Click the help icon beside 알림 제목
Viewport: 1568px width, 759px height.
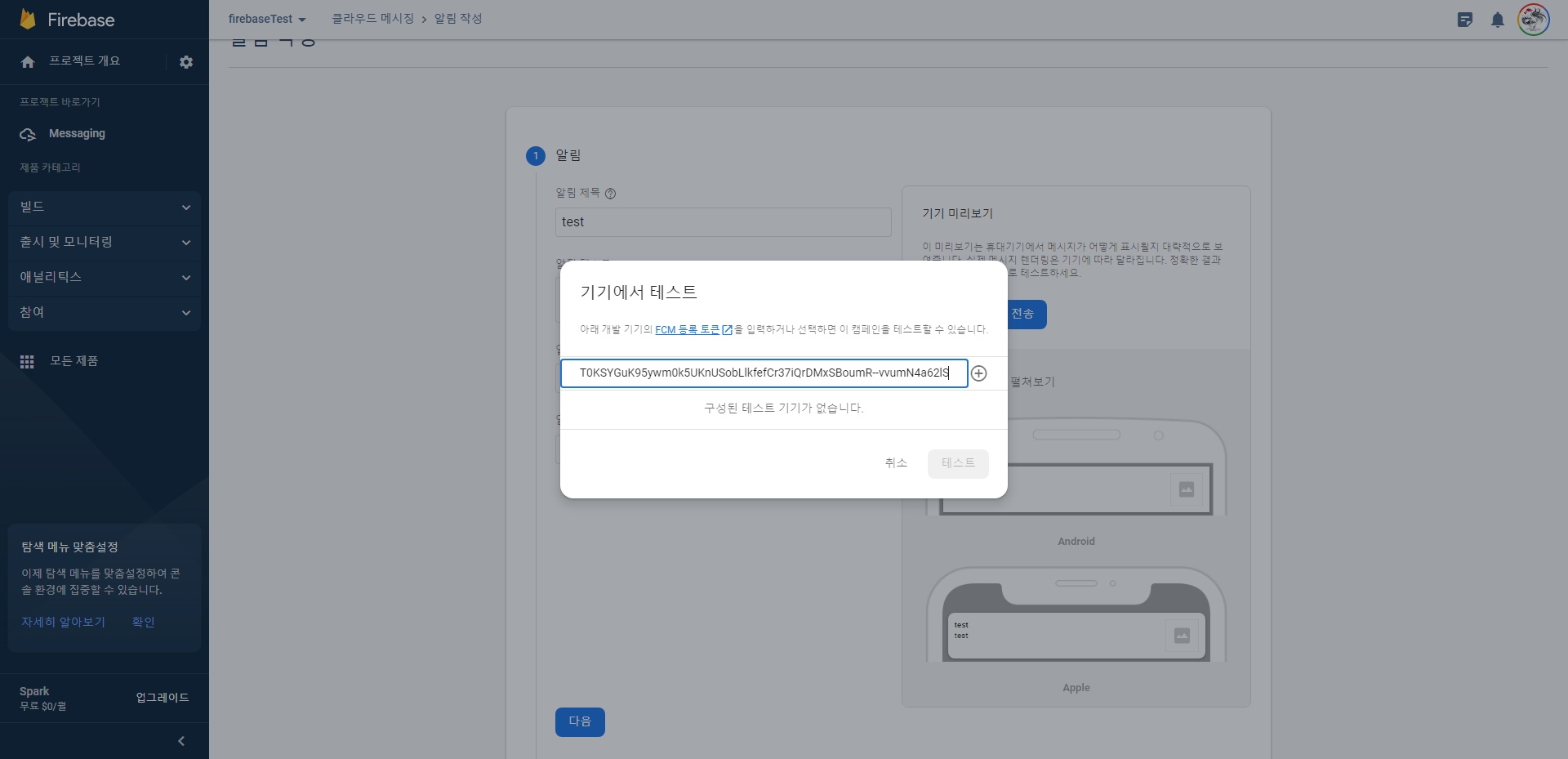pos(610,194)
